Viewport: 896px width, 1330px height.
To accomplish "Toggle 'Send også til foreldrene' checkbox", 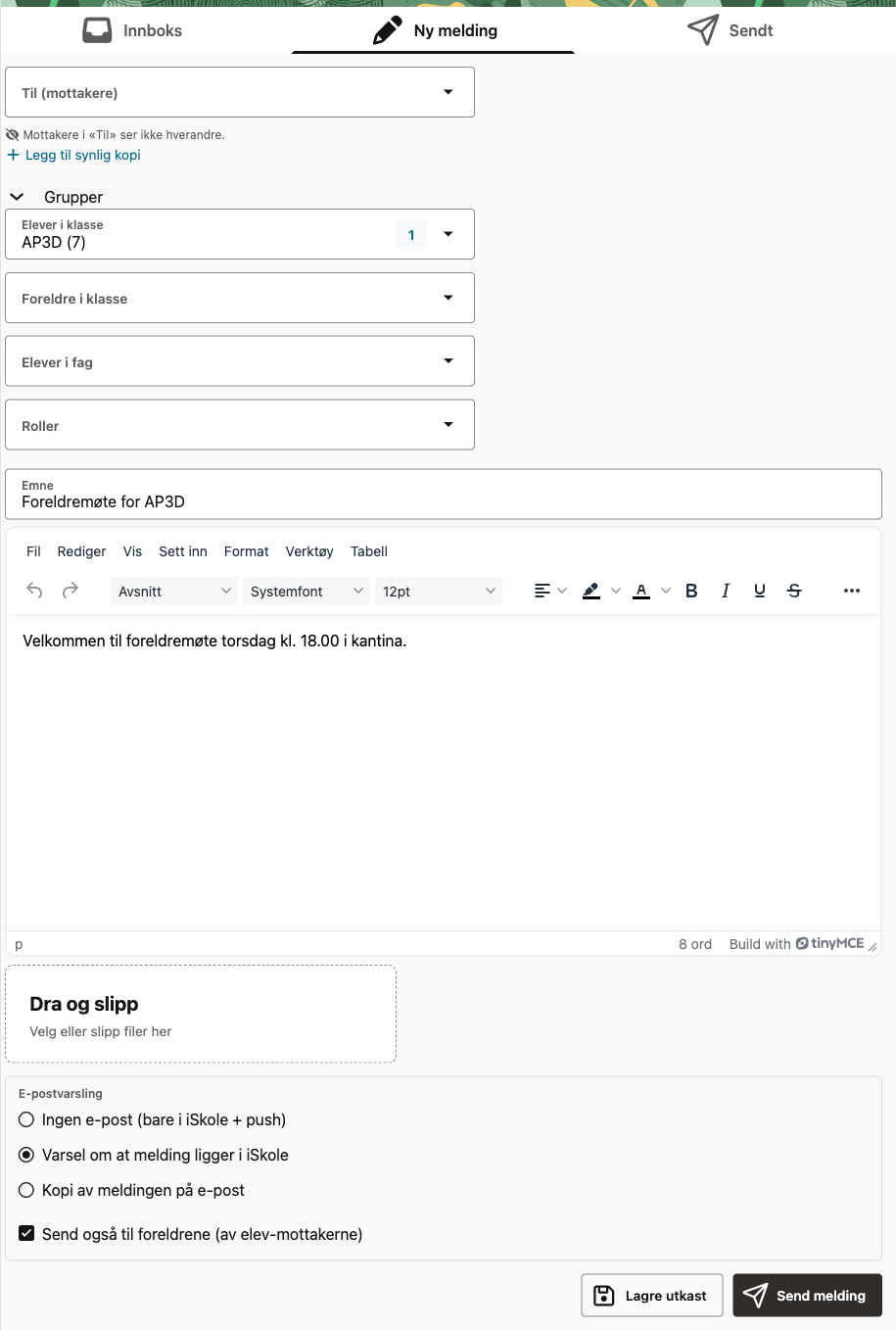I will click(x=26, y=1234).
